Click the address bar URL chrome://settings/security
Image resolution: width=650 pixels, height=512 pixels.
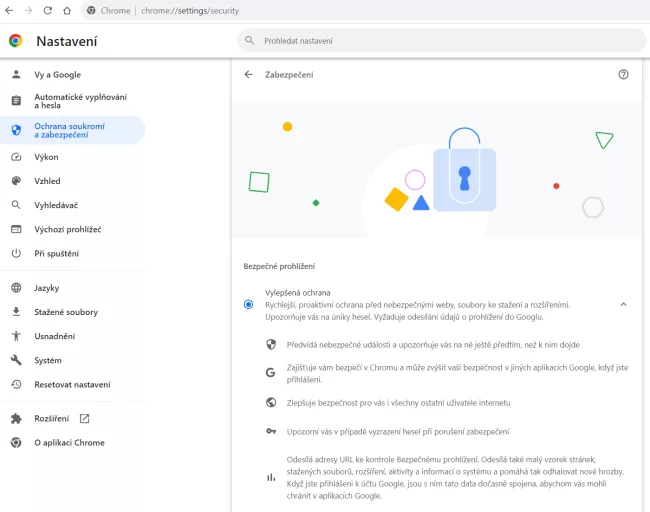click(x=190, y=11)
